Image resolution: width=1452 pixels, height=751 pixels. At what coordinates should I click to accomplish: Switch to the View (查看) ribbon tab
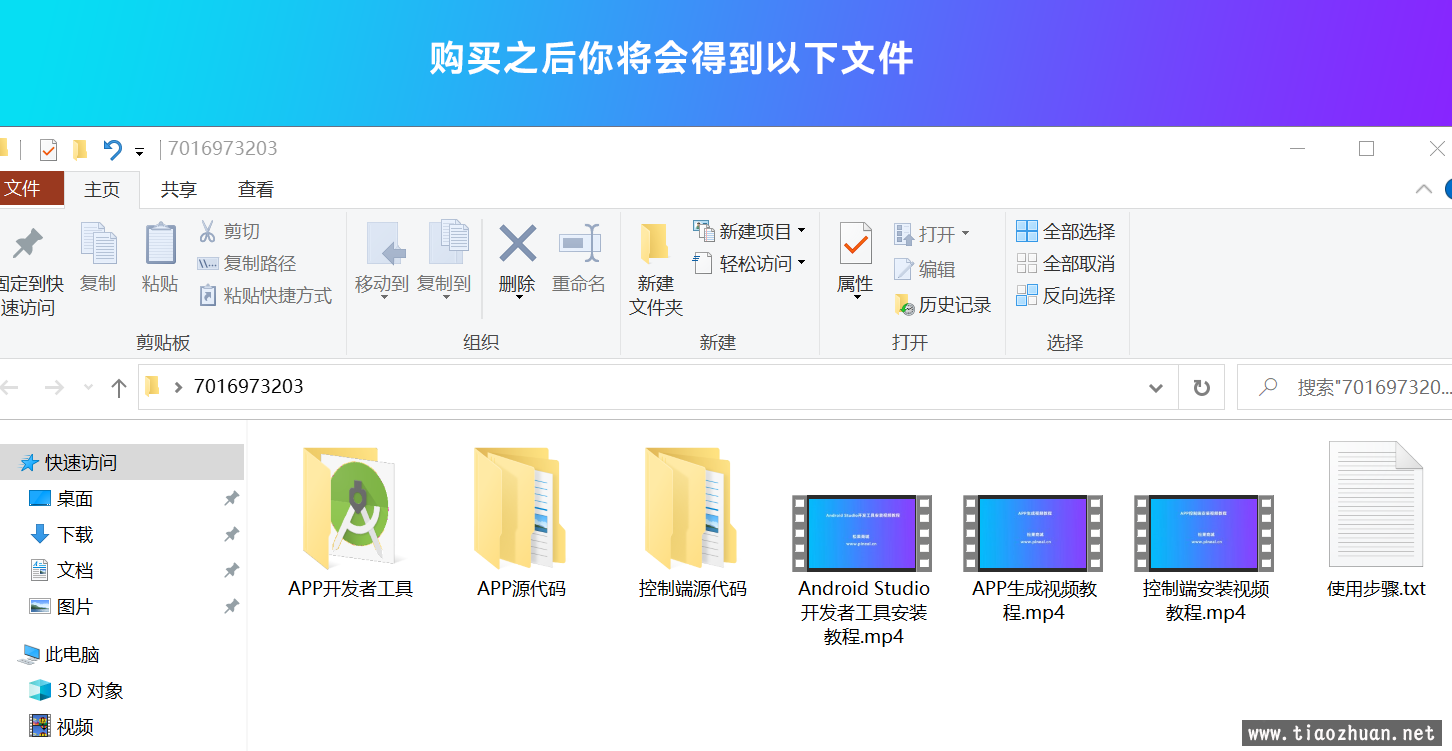pyautogui.click(x=256, y=189)
